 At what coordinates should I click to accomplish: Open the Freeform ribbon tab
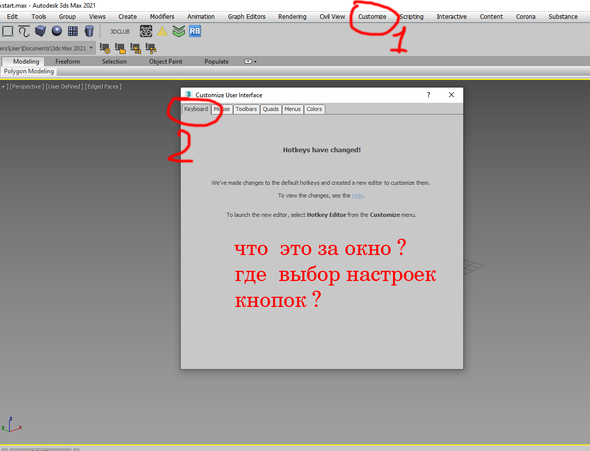click(x=68, y=61)
